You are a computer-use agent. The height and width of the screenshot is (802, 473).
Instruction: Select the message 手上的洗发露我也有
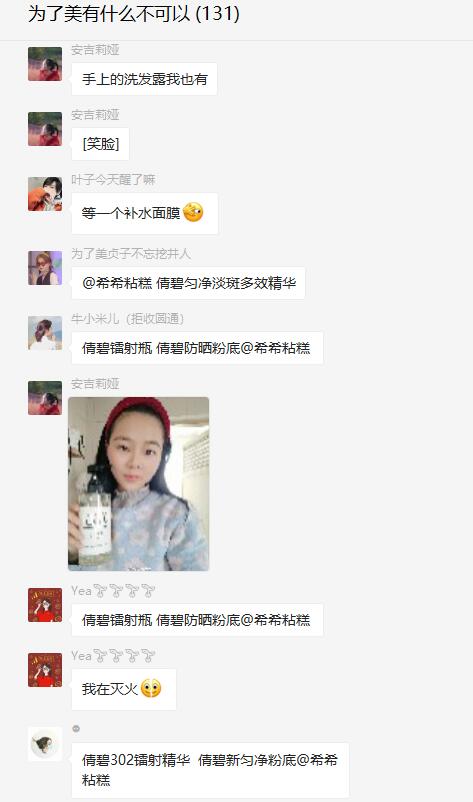144,79
